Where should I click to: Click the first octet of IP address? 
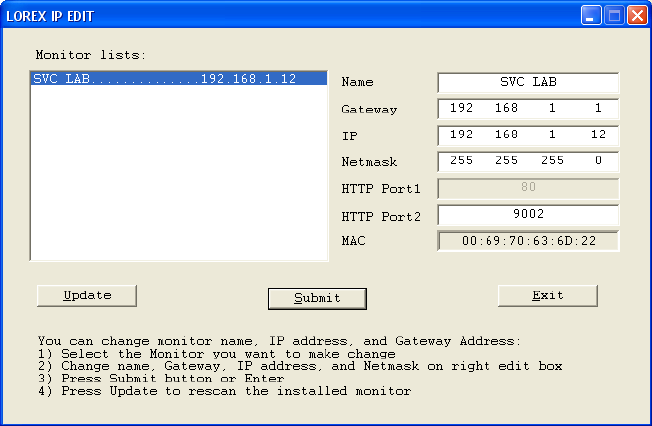pyautogui.click(x=461, y=134)
